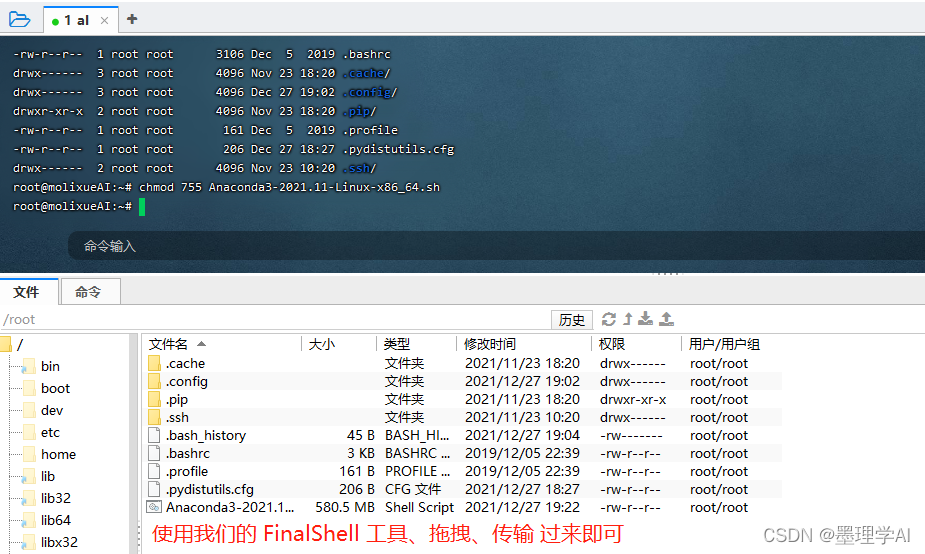The height and width of the screenshot is (554, 925).
Task: Open the 历史 history button
Action: tap(572, 320)
